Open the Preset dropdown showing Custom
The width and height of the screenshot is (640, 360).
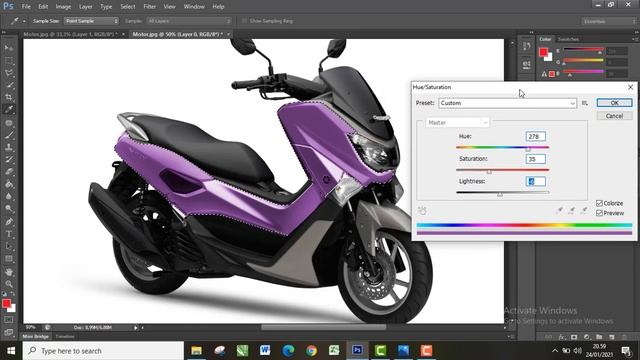point(507,103)
